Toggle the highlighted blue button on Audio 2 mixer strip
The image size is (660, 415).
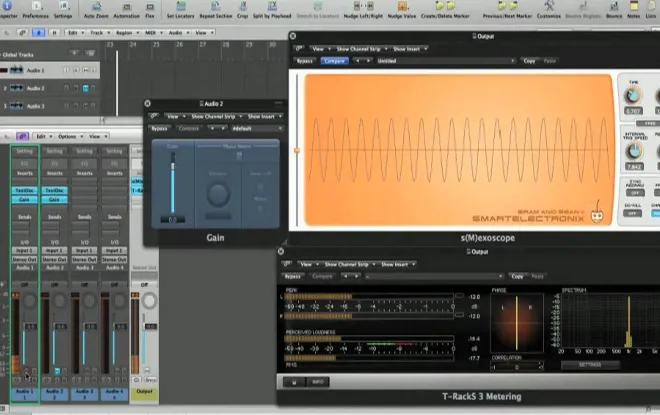[x=57, y=371]
